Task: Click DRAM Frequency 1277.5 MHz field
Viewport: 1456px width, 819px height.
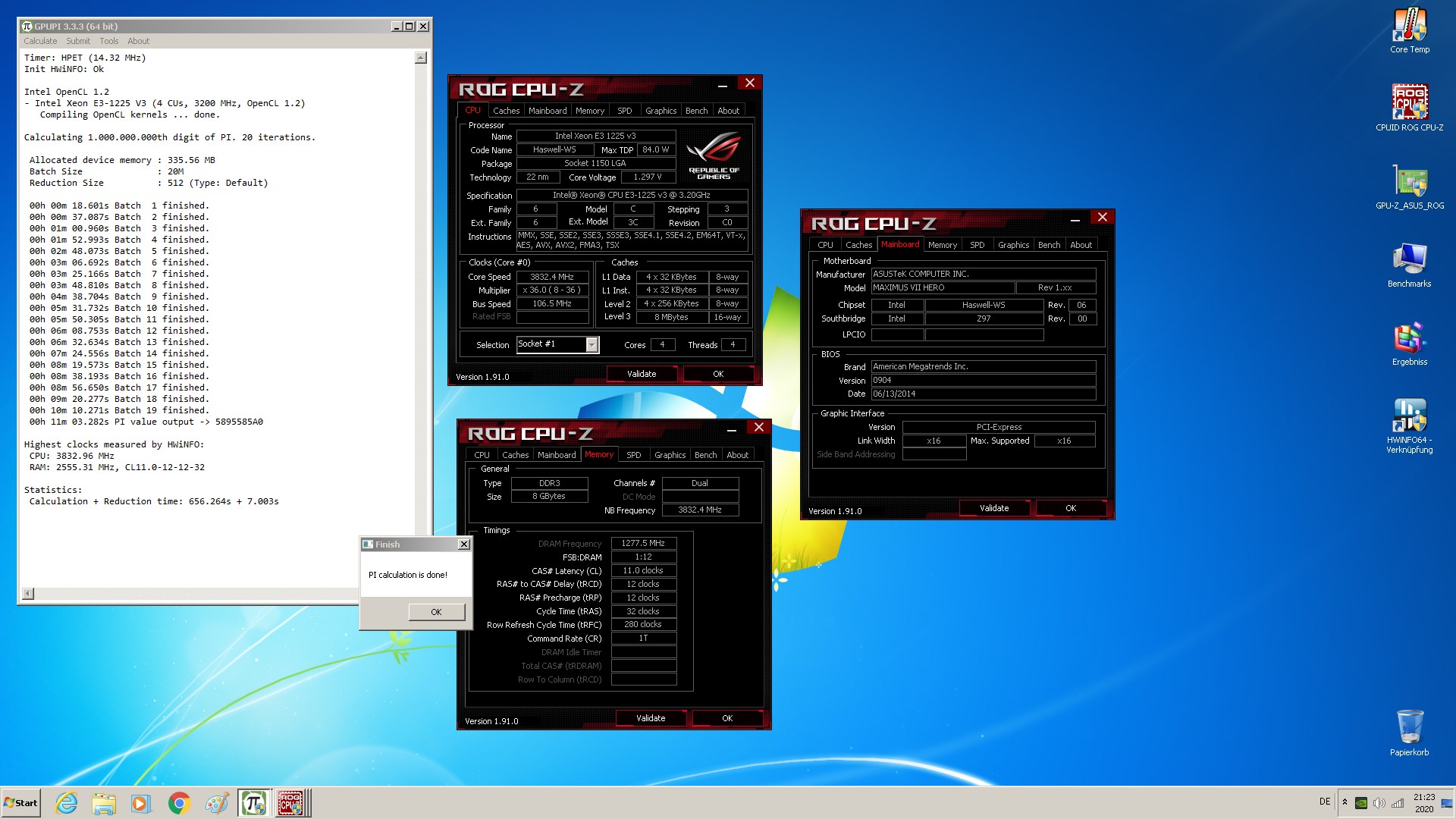Action: pyautogui.click(x=643, y=543)
